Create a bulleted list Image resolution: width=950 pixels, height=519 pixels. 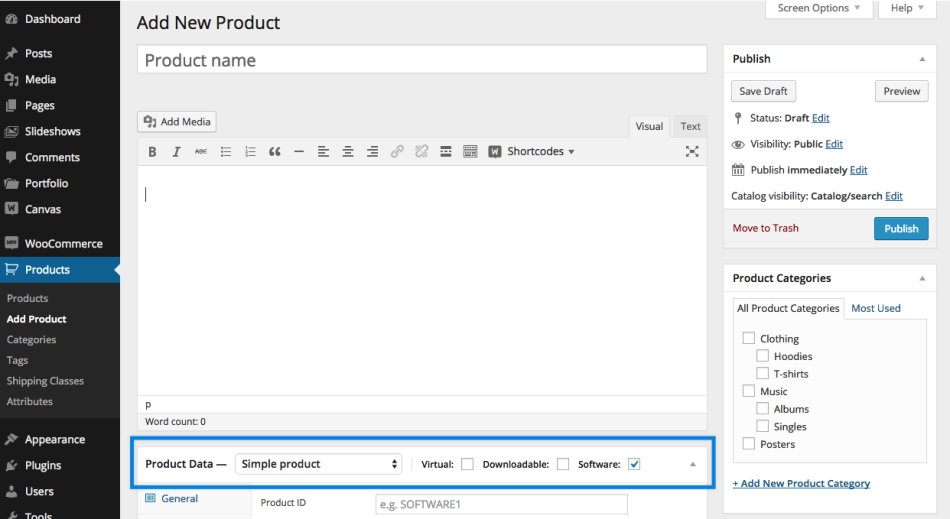point(226,152)
